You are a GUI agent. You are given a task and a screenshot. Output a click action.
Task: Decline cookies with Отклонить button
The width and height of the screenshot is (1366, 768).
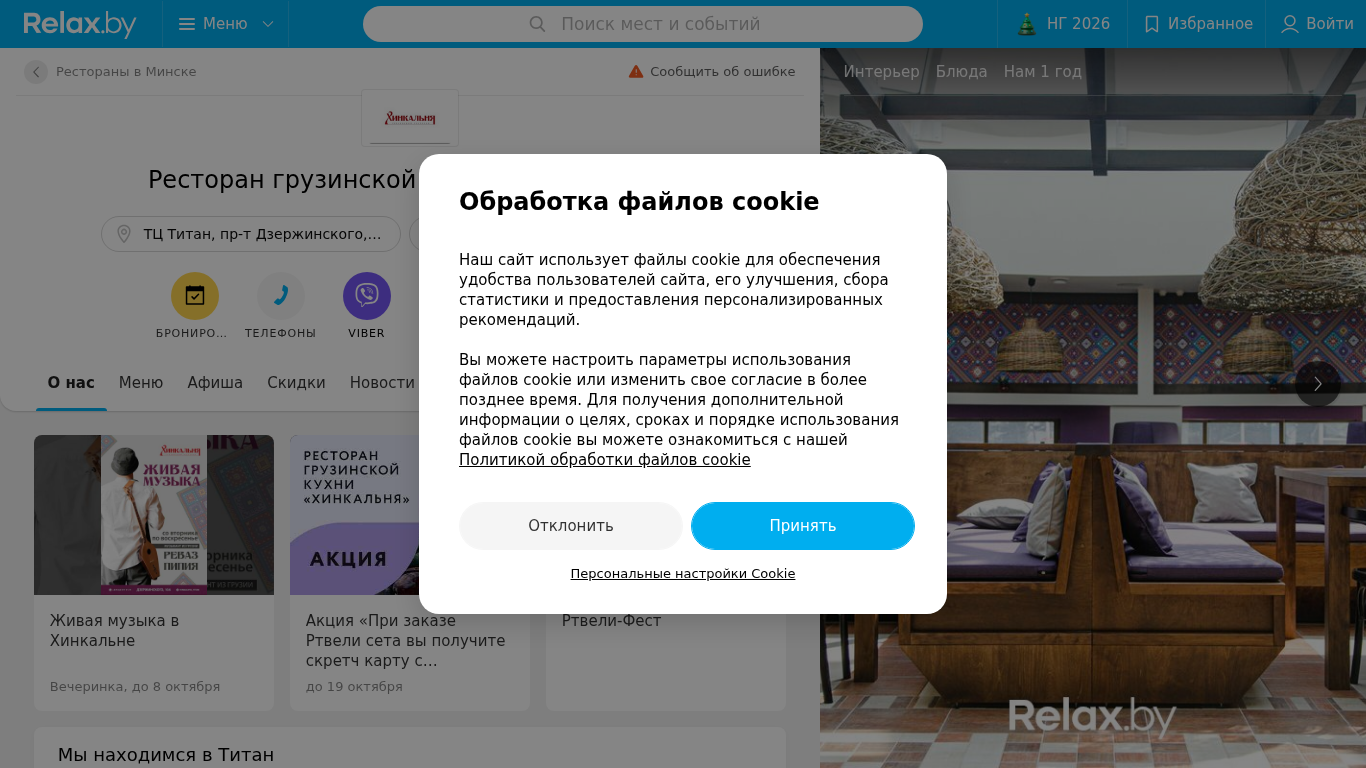point(571,526)
